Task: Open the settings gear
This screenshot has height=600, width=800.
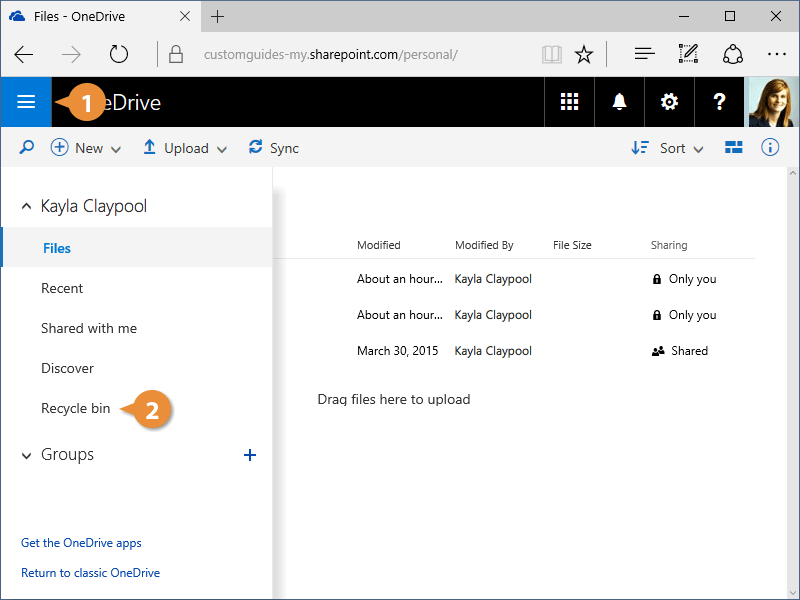Action: [669, 102]
